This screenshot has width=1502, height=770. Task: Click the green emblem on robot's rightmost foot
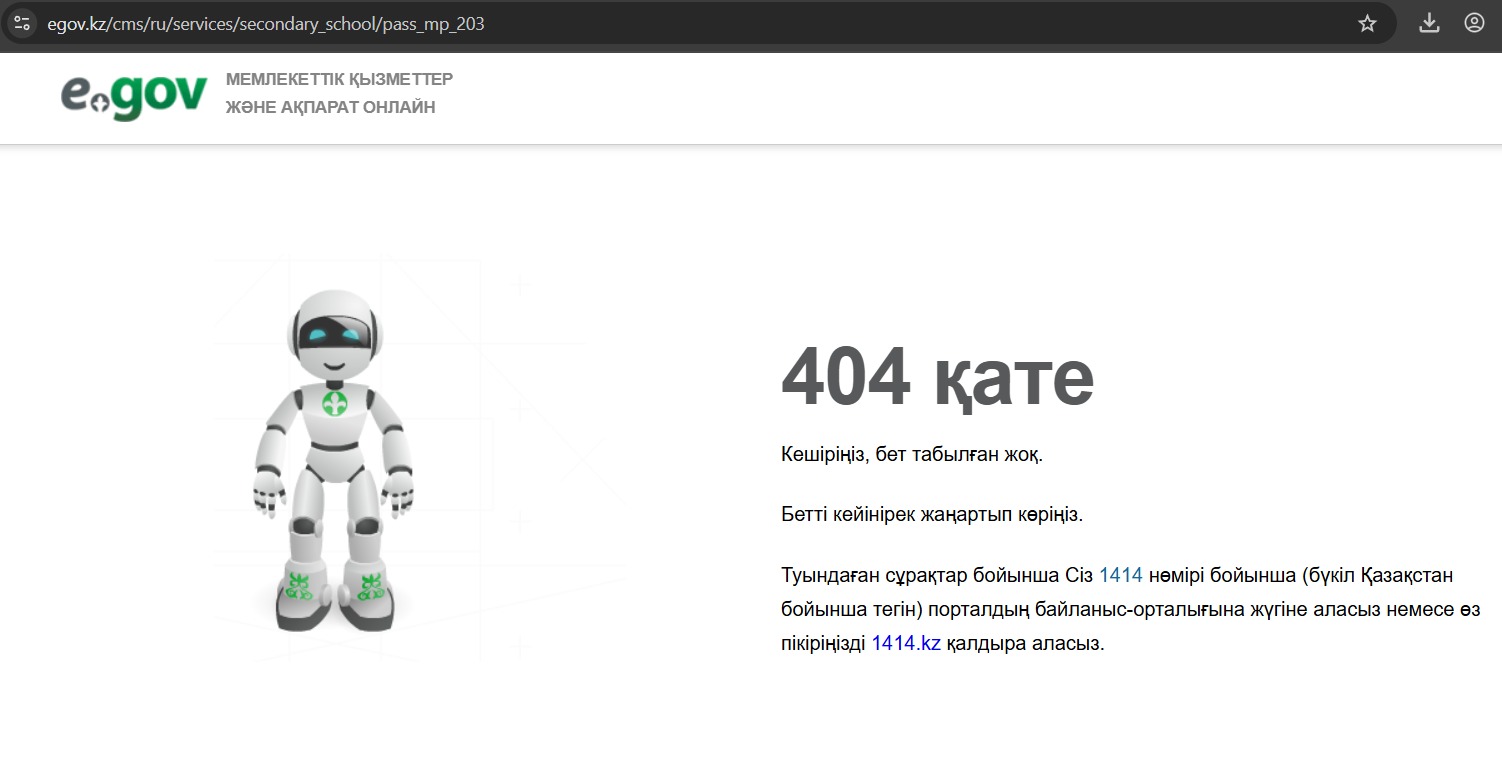tap(370, 586)
